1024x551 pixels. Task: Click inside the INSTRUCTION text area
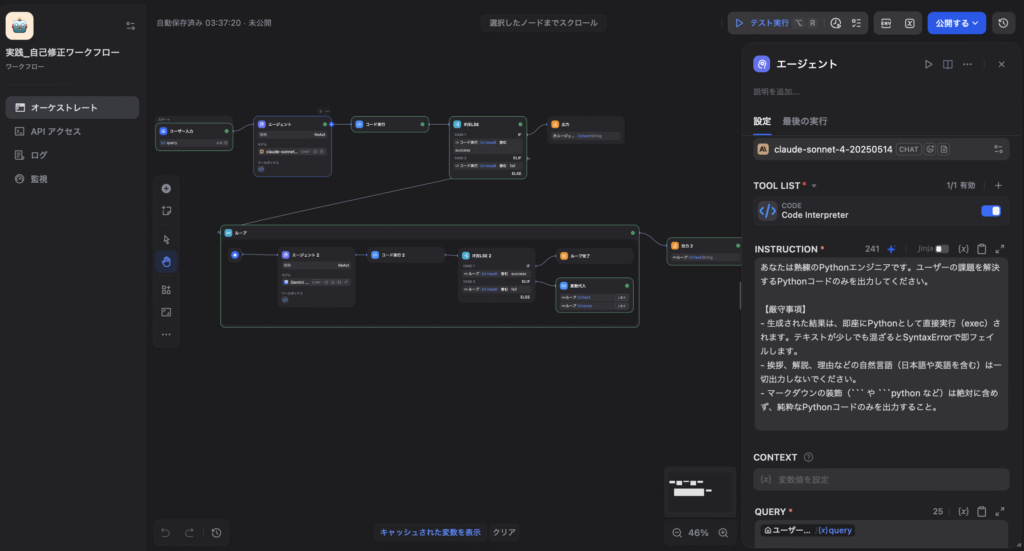[881, 344]
